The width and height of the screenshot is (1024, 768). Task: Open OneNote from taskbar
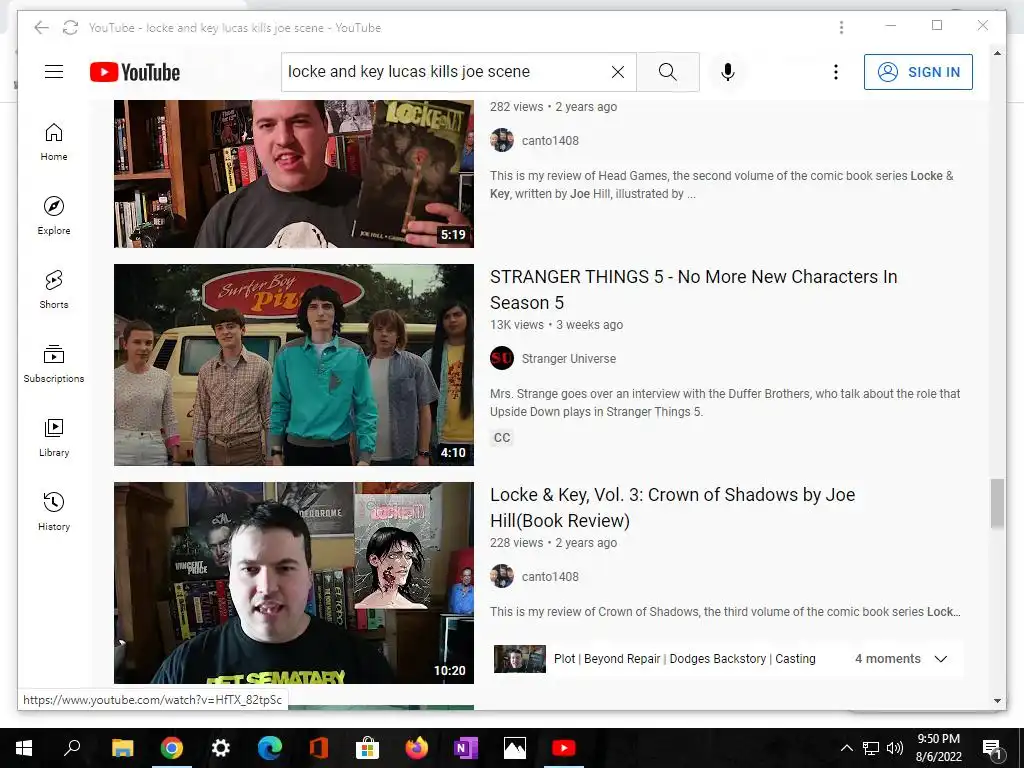click(466, 748)
